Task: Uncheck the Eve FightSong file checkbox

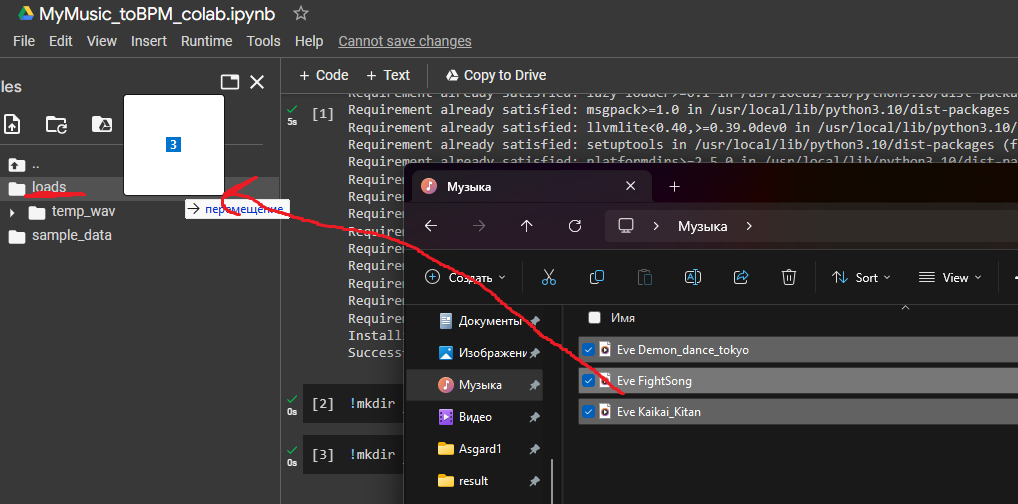Action: (x=589, y=381)
